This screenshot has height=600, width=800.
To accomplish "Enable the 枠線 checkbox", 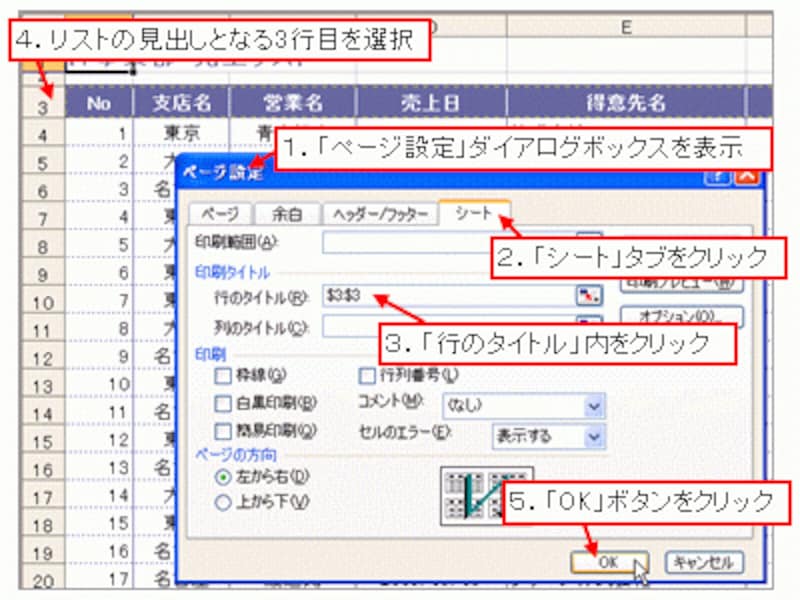I will tap(223, 376).
